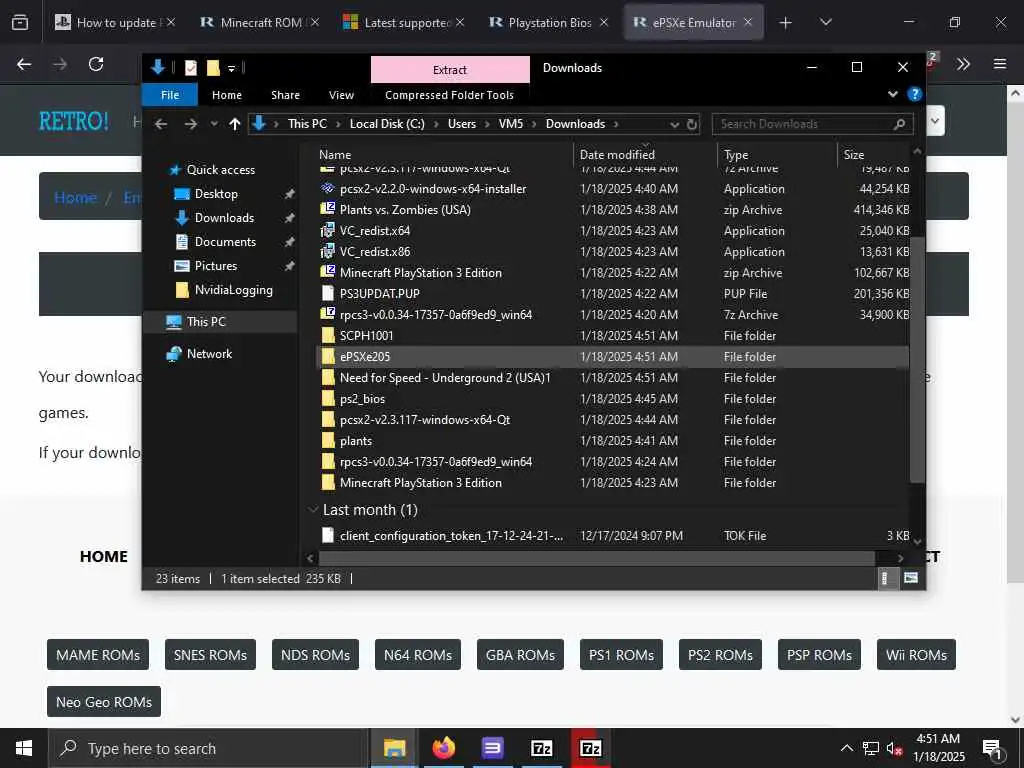The image size is (1024, 768).
Task: Open the browser application menu
Action: pyautogui.click(x=1000, y=64)
